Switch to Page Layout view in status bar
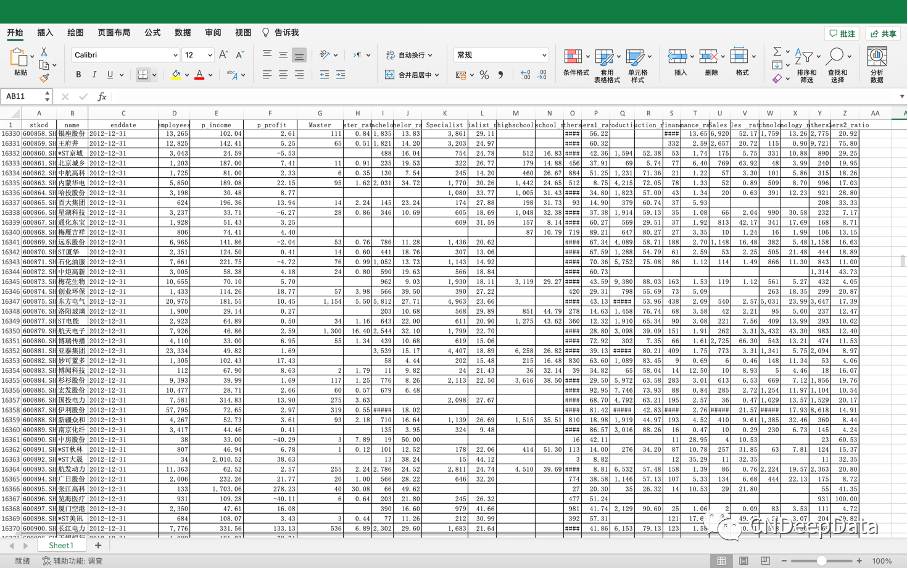Screen dimensions: 908x568 tap(744, 560)
